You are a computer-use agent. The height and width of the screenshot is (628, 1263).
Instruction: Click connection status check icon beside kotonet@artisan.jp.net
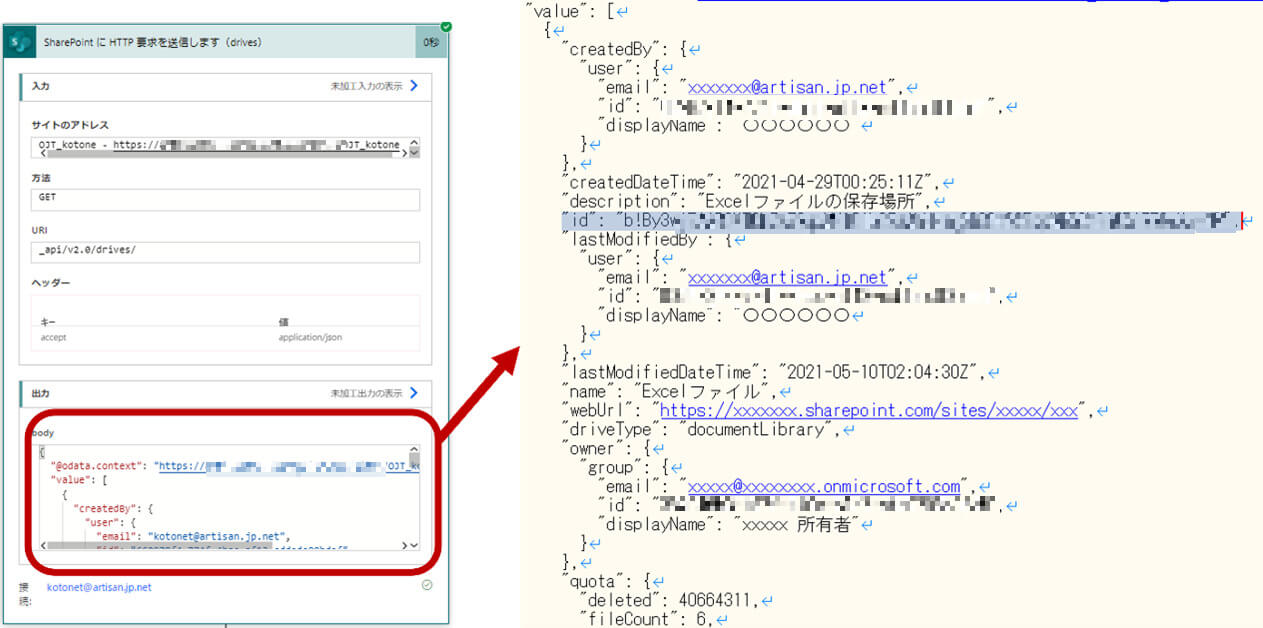427,585
